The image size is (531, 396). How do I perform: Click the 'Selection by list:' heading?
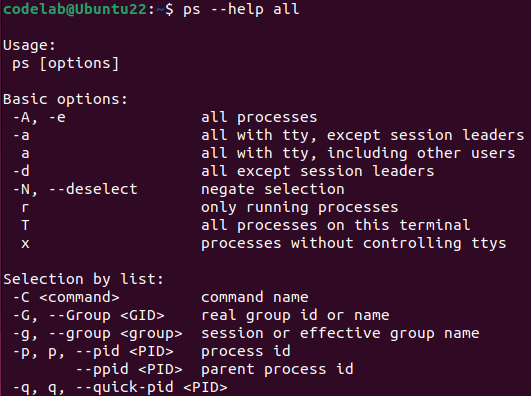click(x=83, y=279)
